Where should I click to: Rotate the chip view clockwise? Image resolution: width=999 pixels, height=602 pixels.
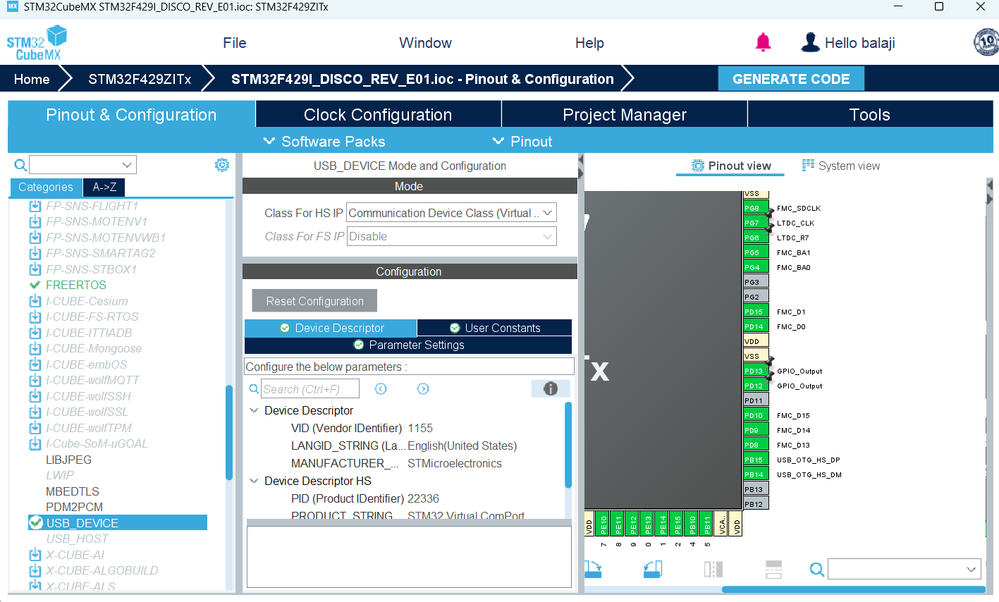[x=593, y=569]
